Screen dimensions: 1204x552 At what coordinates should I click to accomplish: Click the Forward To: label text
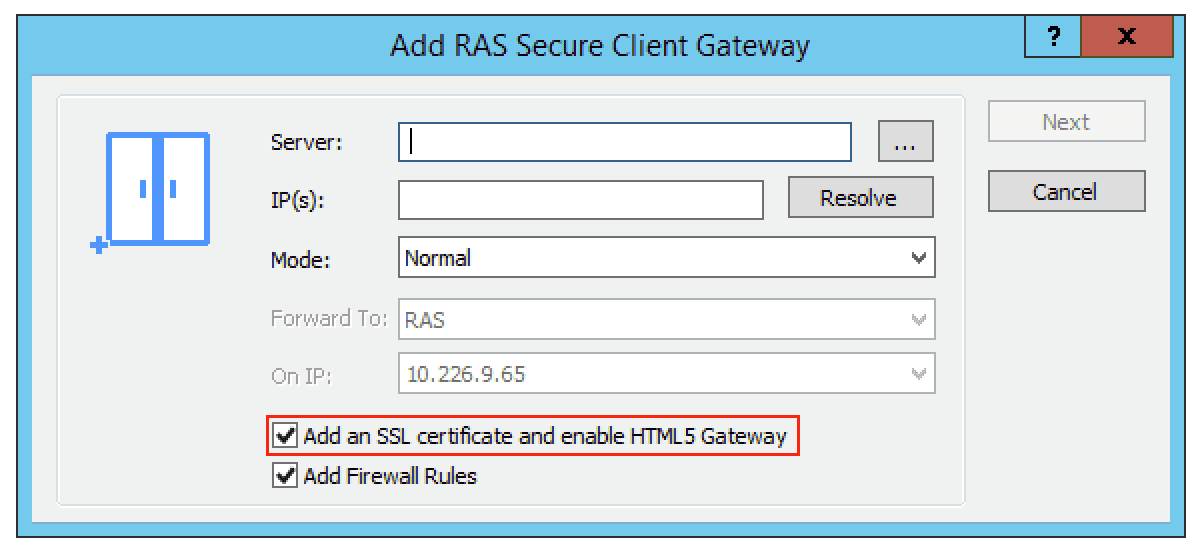coord(329,319)
